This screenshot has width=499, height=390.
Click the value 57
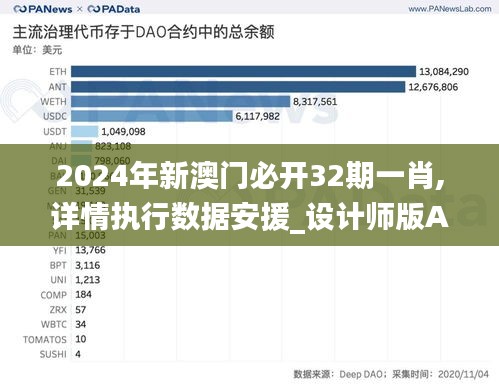click(81, 310)
